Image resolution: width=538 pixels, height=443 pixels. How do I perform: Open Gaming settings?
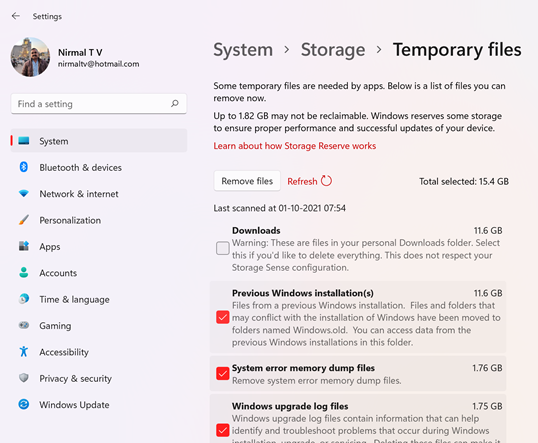(99, 325)
